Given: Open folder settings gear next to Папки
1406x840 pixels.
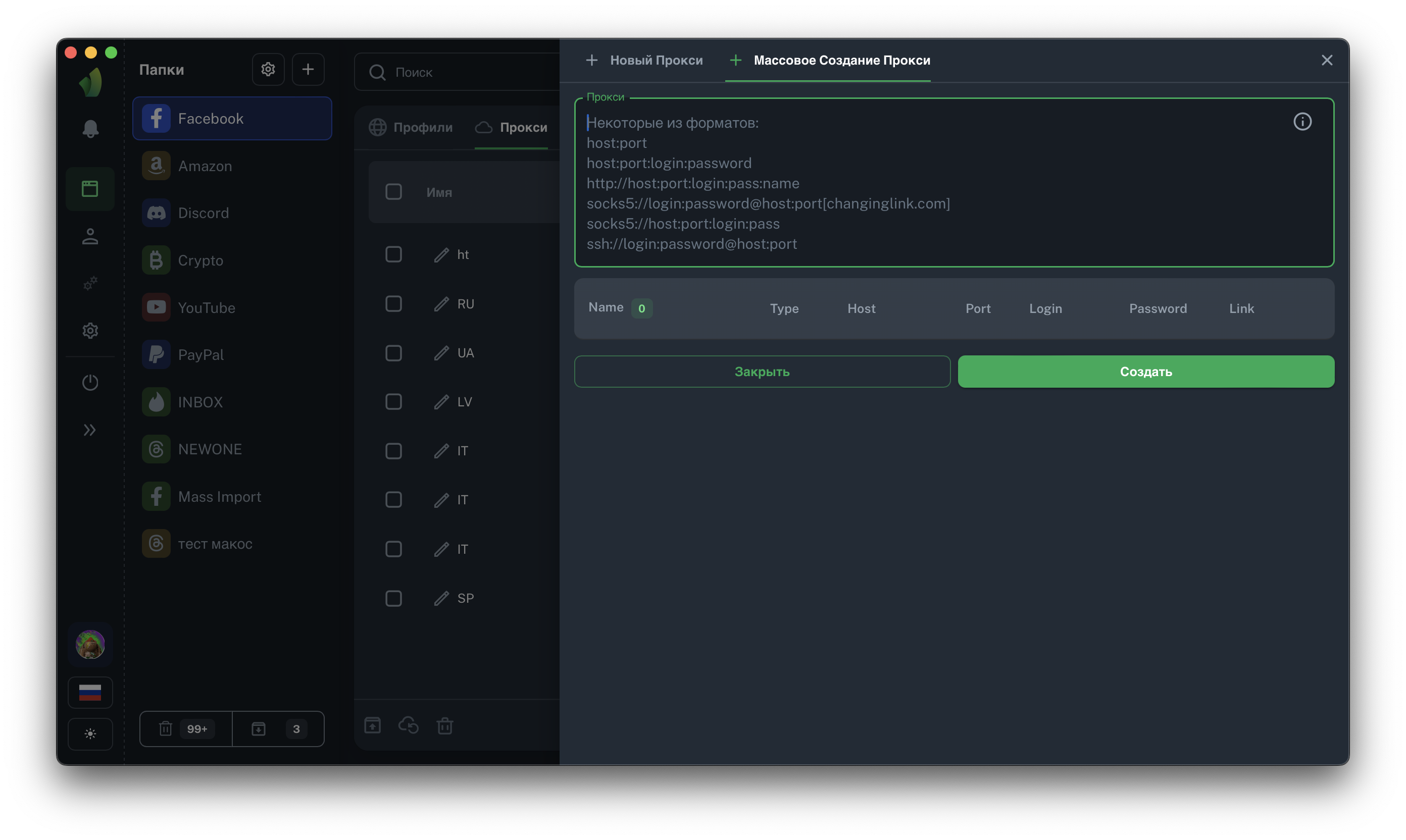Looking at the screenshot, I should click(x=268, y=70).
